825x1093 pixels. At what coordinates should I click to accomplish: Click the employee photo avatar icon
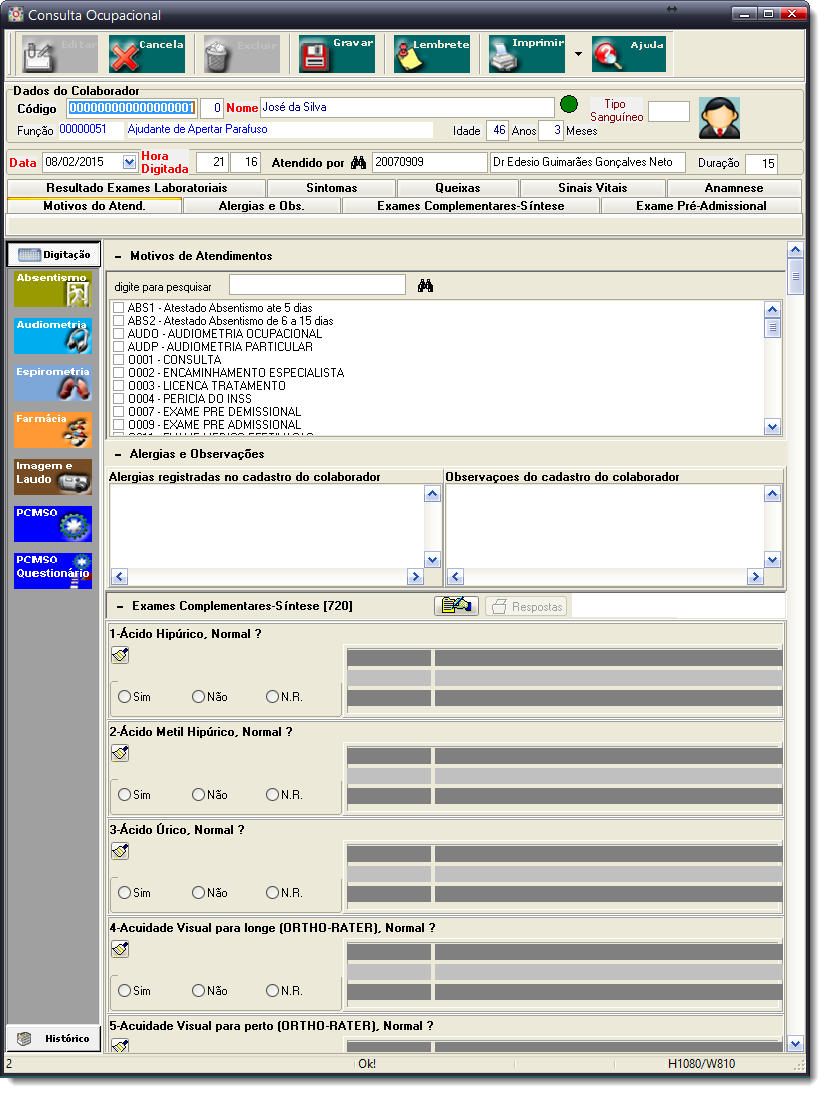click(x=720, y=118)
